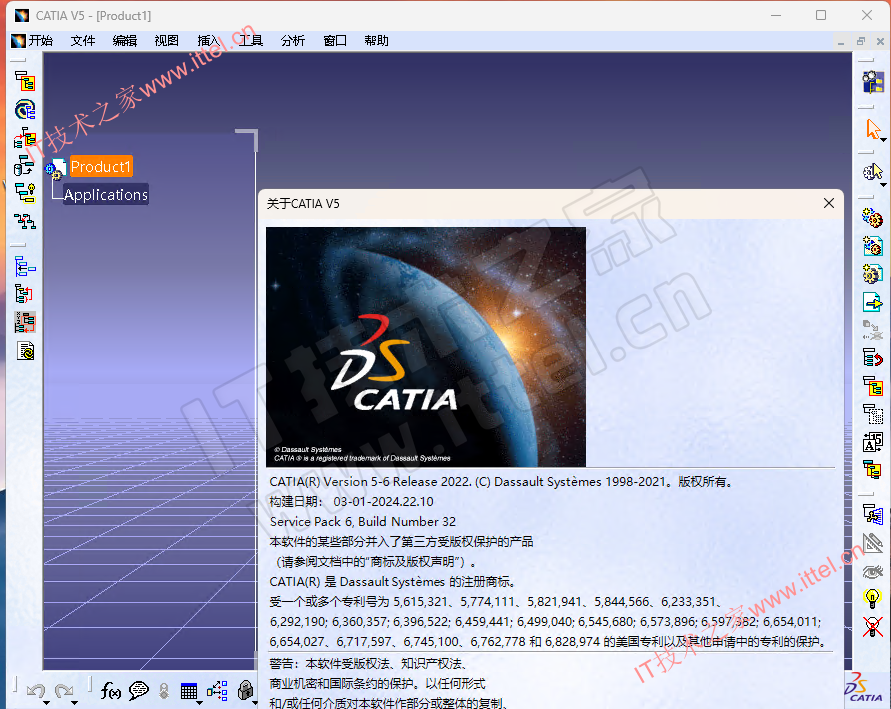The image size is (891, 709).
Task: Open the comment speech bubble tool
Action: [138, 691]
